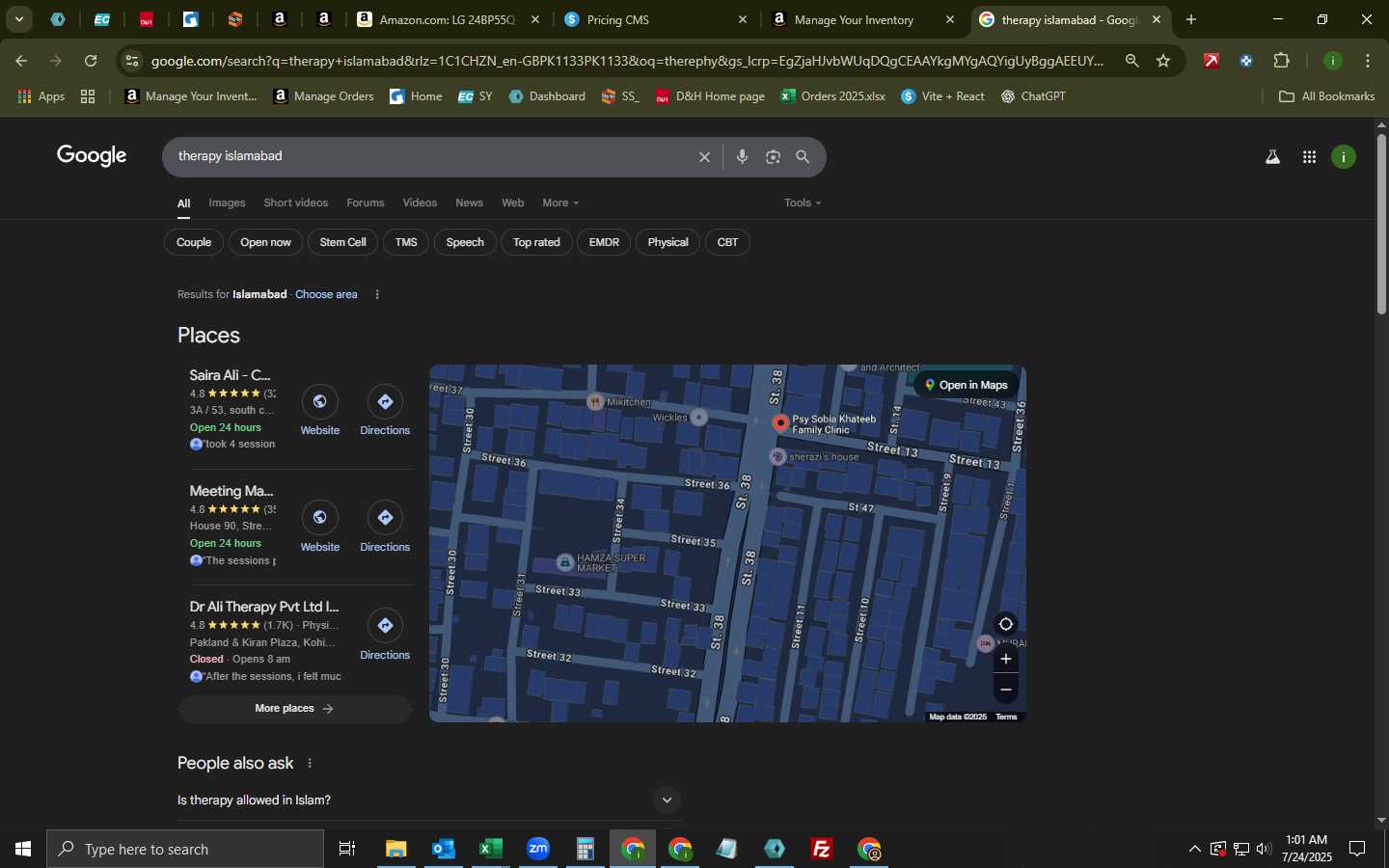
Task: Zoom out on the map with minus
Action: [1005, 690]
